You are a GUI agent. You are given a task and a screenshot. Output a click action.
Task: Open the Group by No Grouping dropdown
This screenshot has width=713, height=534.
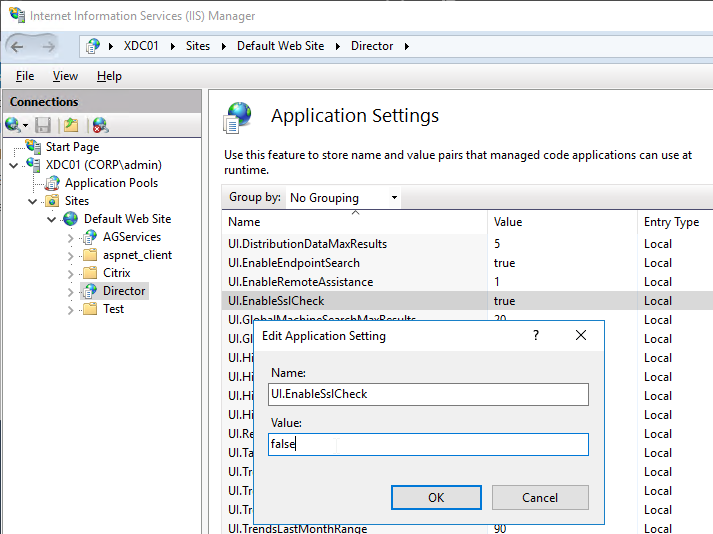pyautogui.click(x=343, y=197)
